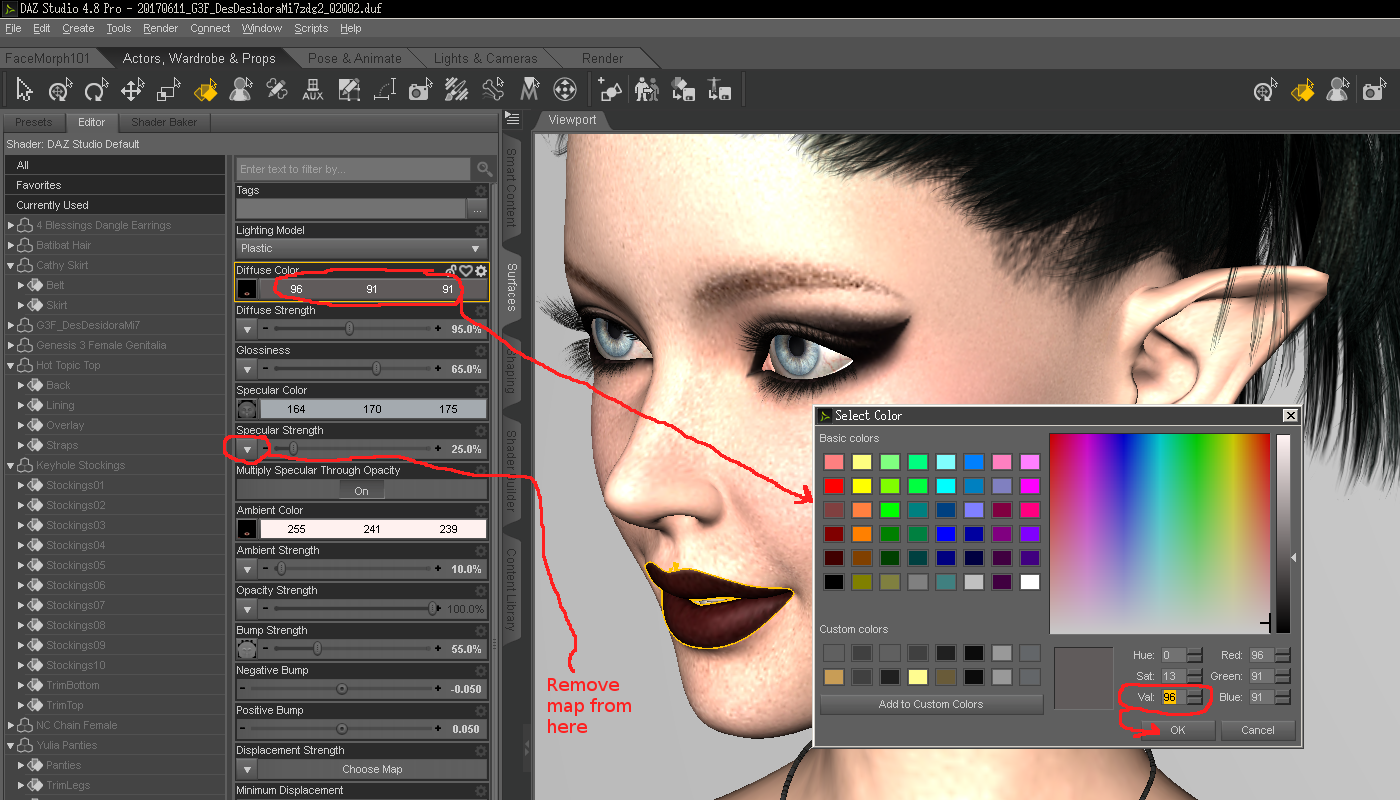Image resolution: width=1400 pixels, height=800 pixels.
Task: Open the Morph tool with M icon
Action: 528,90
